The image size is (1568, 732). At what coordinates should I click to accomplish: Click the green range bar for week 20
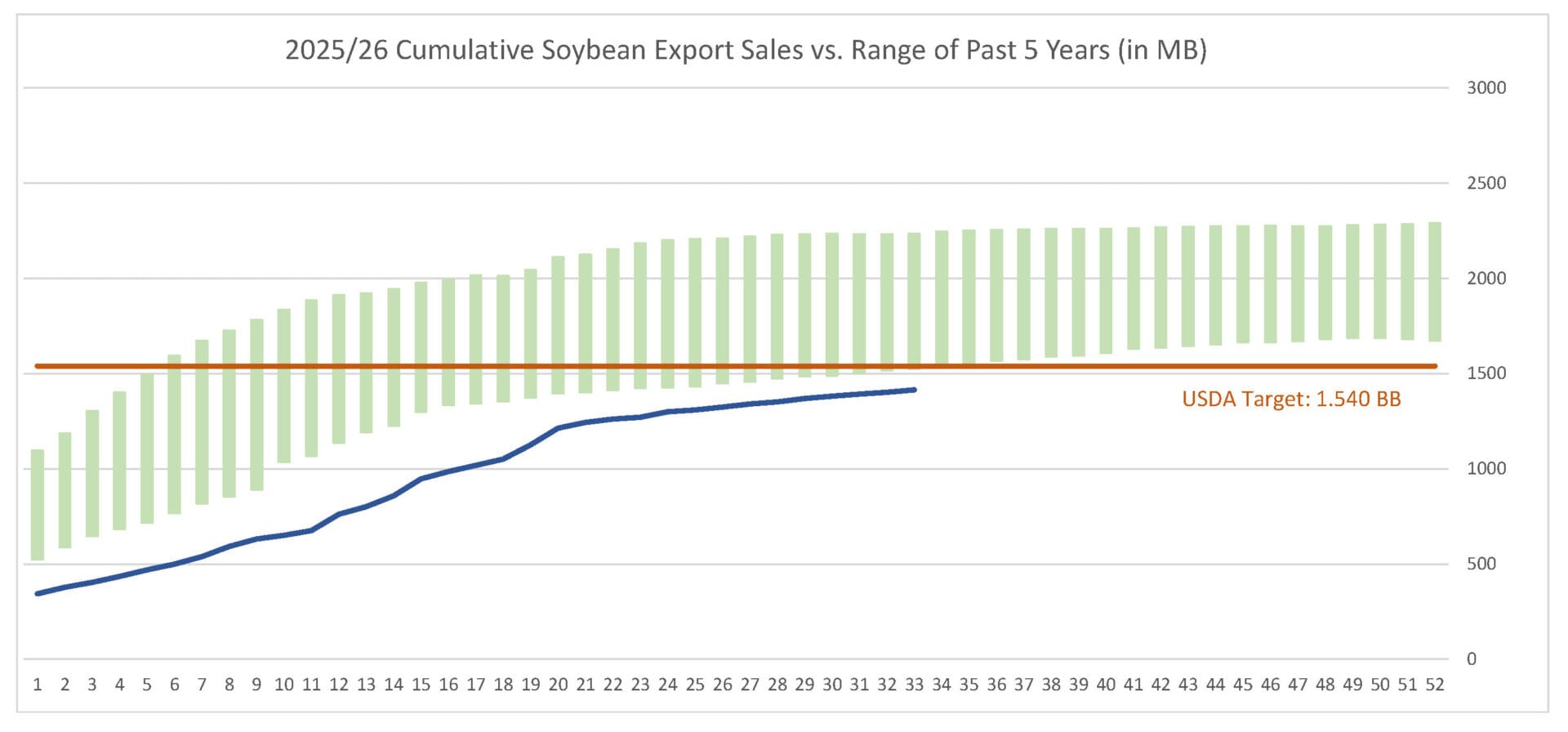pos(558,324)
